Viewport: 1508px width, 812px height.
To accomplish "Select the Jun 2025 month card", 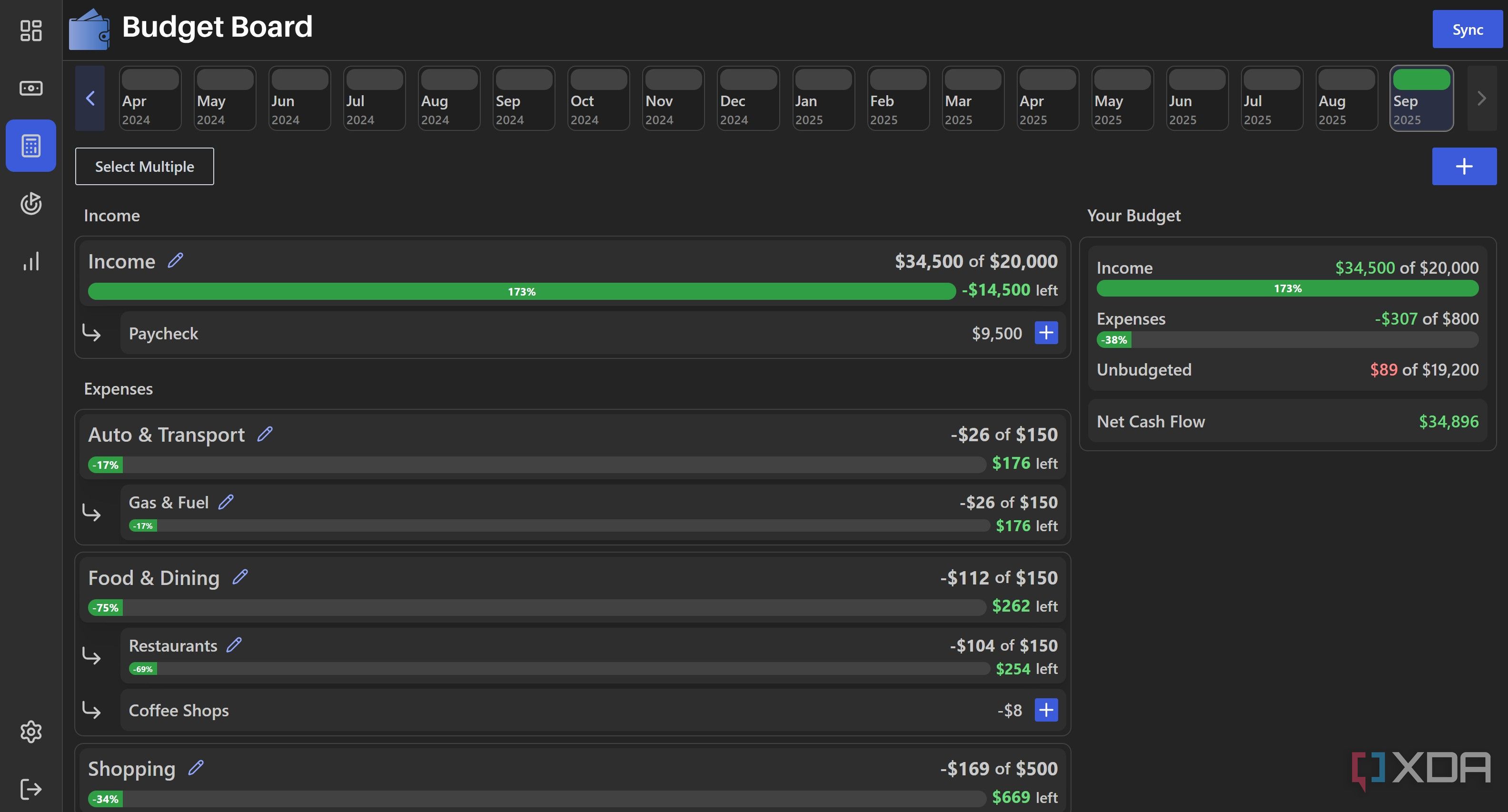I will [1197, 98].
